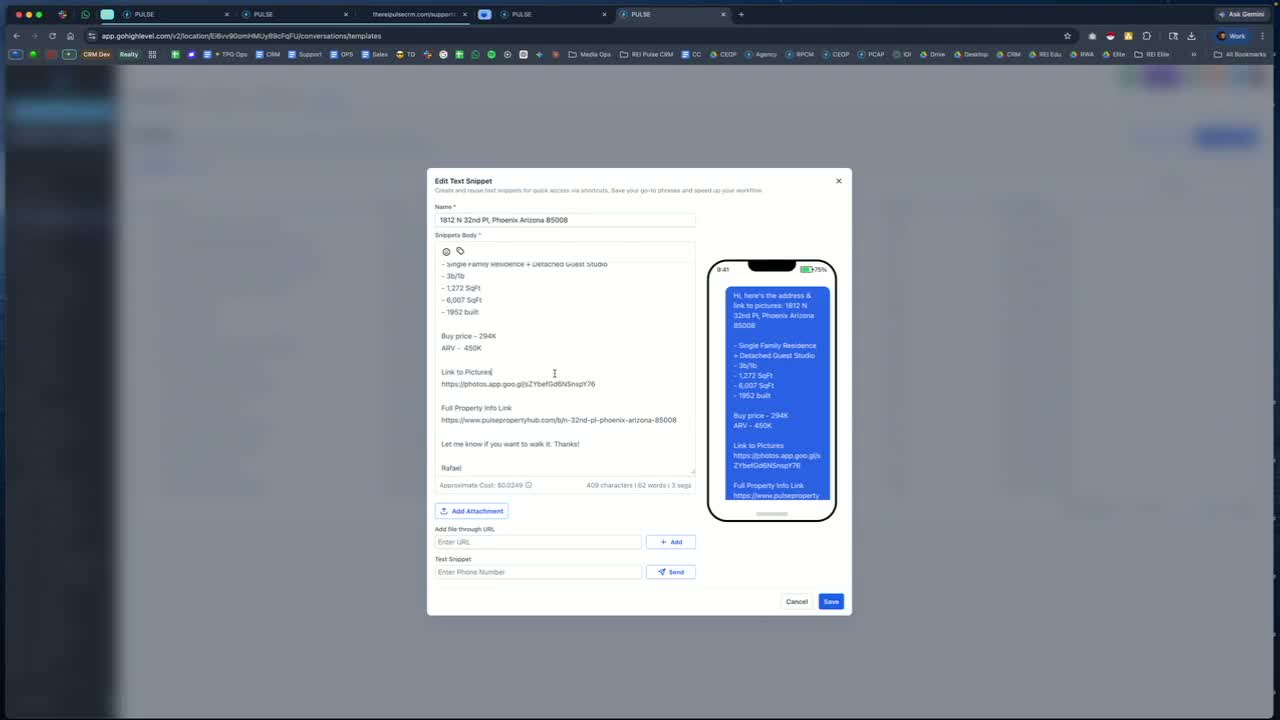Switch to the thereipulsecrm.com support tab
Viewport: 1280px width, 720px height.
(x=413, y=14)
